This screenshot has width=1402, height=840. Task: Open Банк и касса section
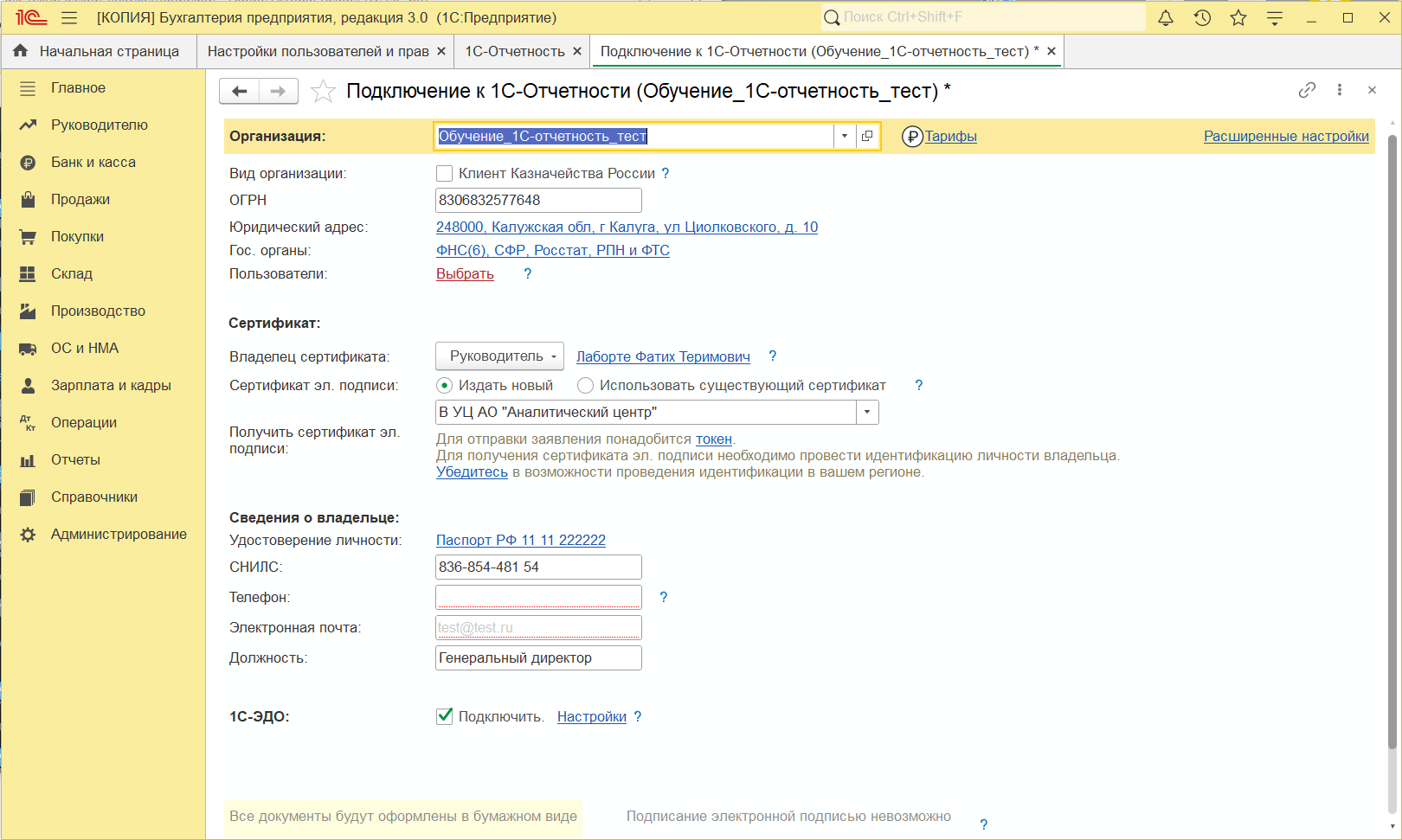pos(103,163)
